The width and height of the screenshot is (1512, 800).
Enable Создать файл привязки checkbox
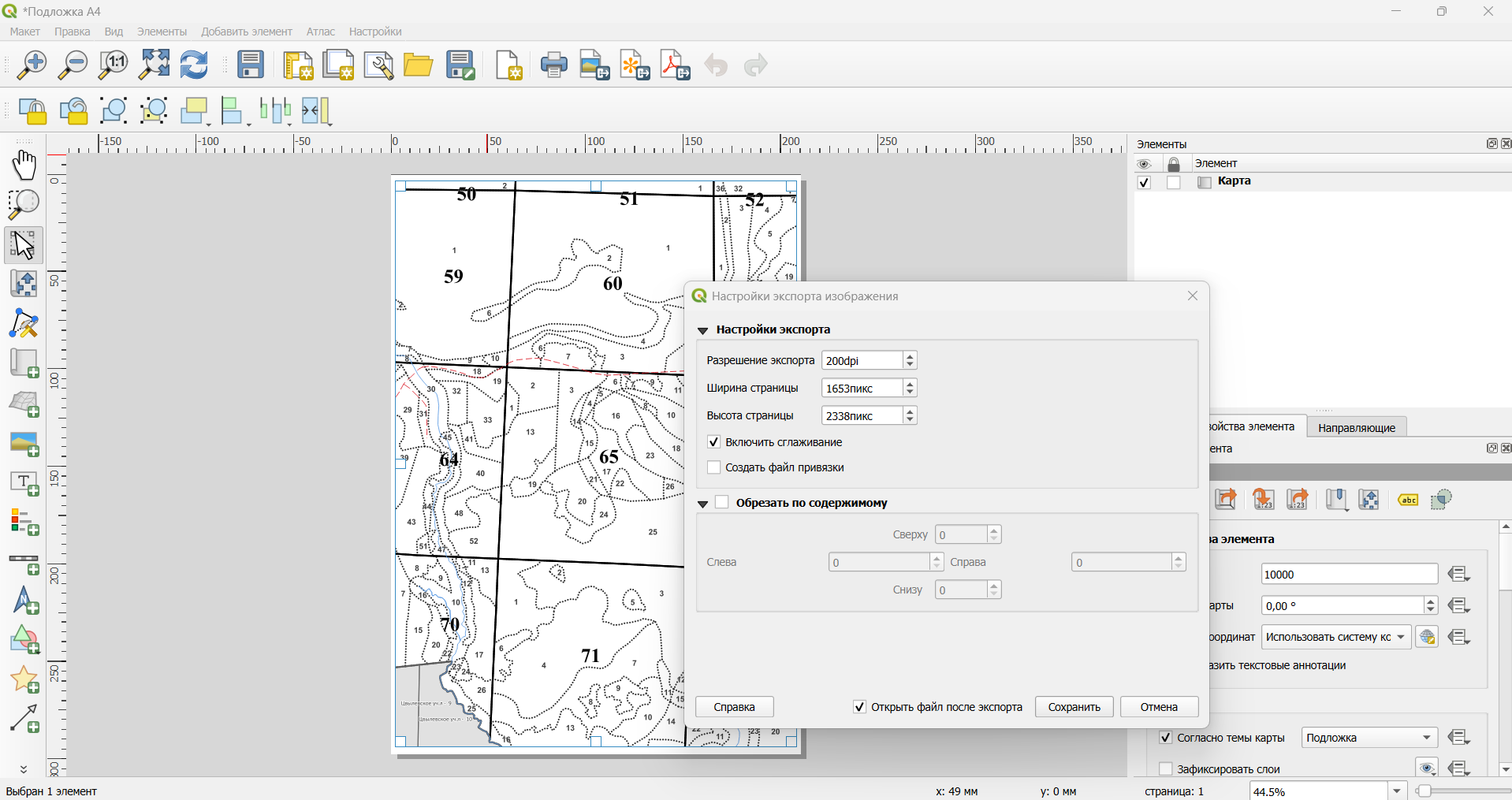714,467
